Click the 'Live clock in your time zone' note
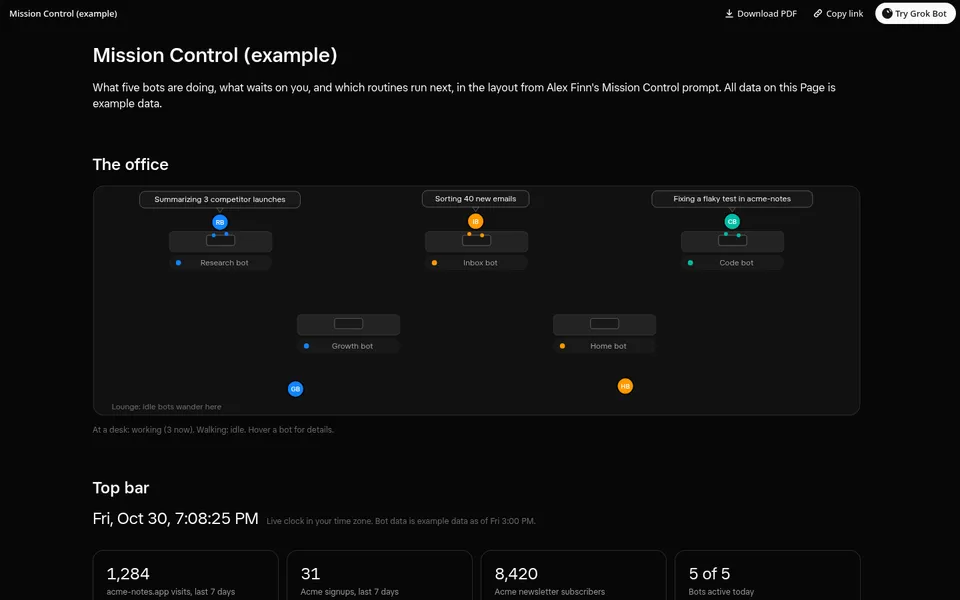This screenshot has height=600, width=960. 401,521
